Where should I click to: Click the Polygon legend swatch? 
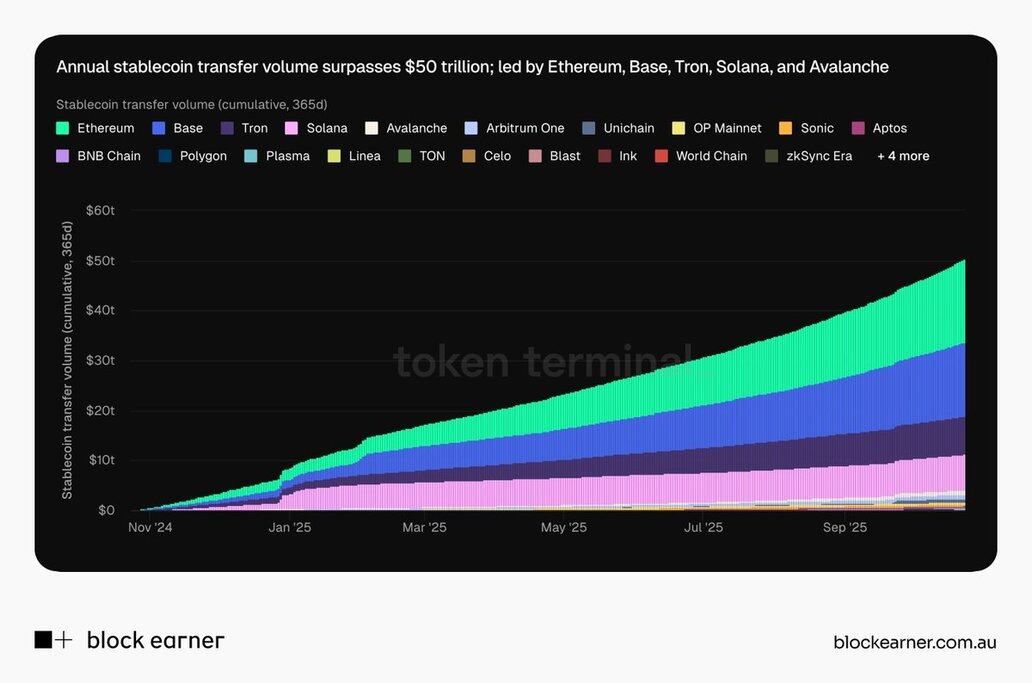(x=166, y=156)
